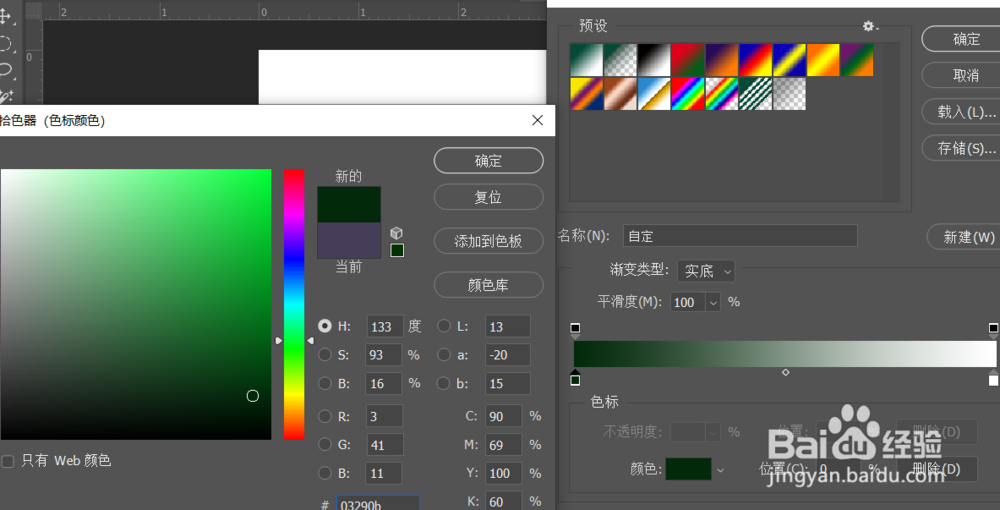This screenshot has height=510, width=1000.
Task: Select the black-to-white gradient preset
Action: [x=654, y=60]
